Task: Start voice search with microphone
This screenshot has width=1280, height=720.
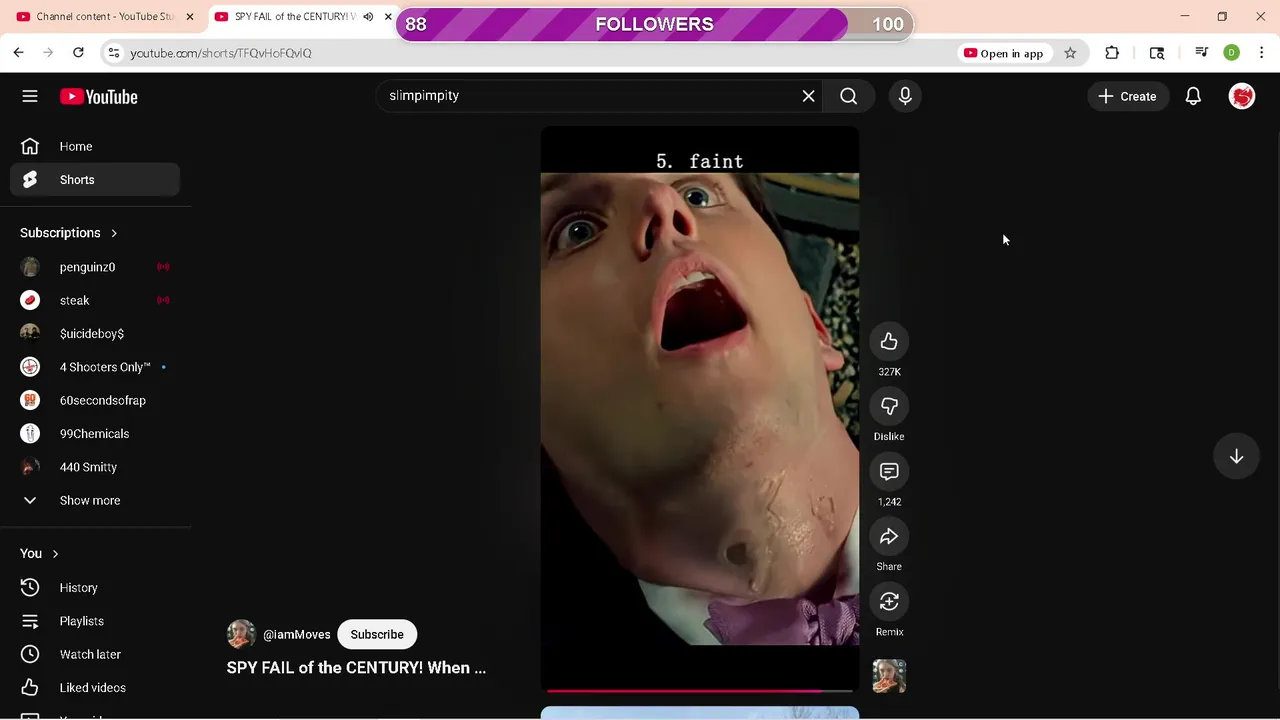Action: pyautogui.click(x=905, y=96)
